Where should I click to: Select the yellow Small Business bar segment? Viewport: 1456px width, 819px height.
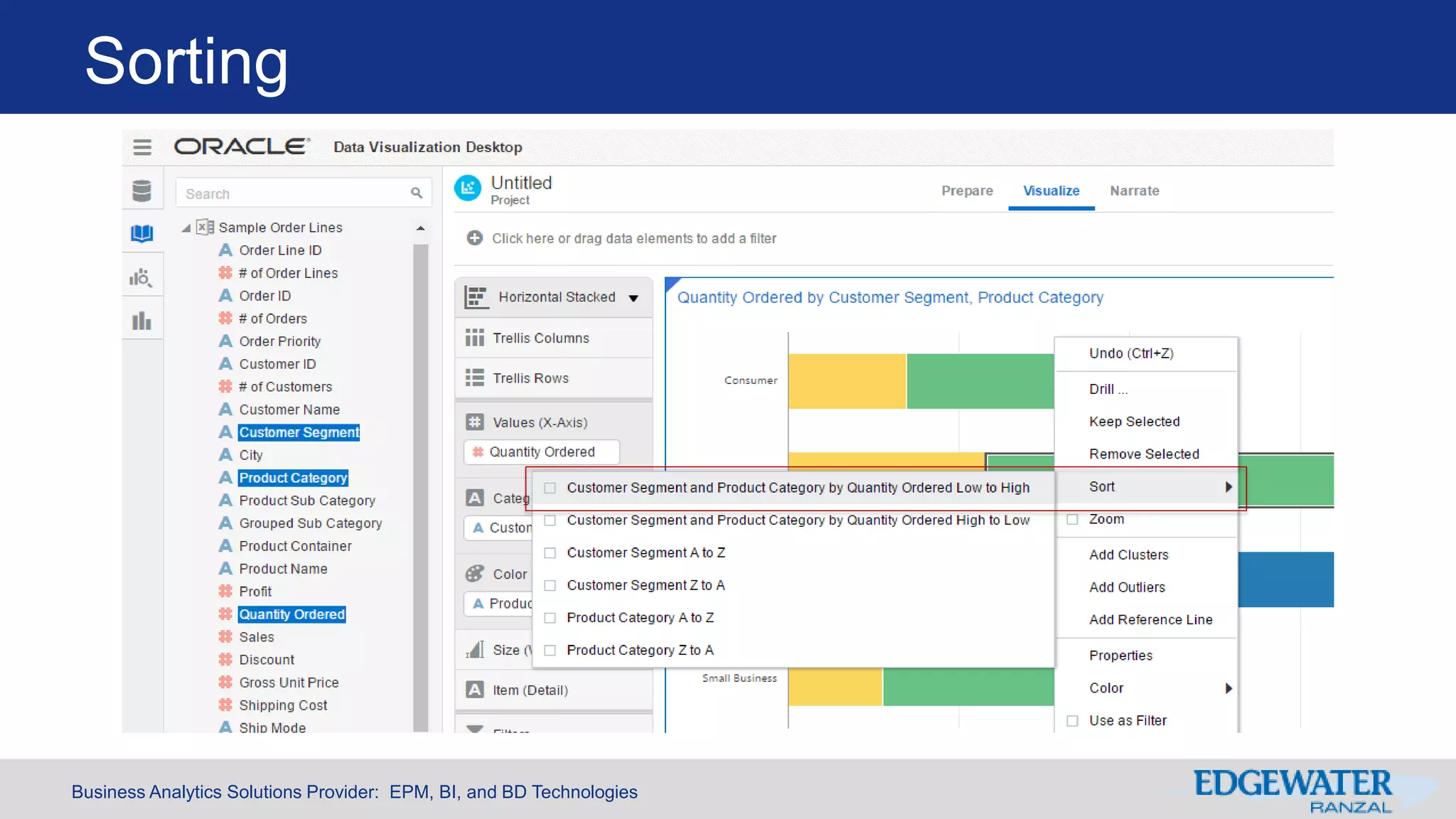(x=835, y=687)
